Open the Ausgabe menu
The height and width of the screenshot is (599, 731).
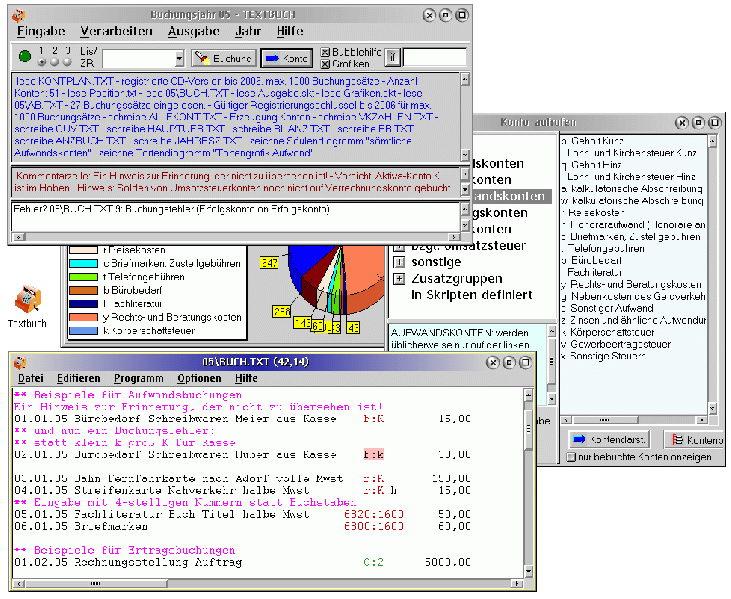193,31
